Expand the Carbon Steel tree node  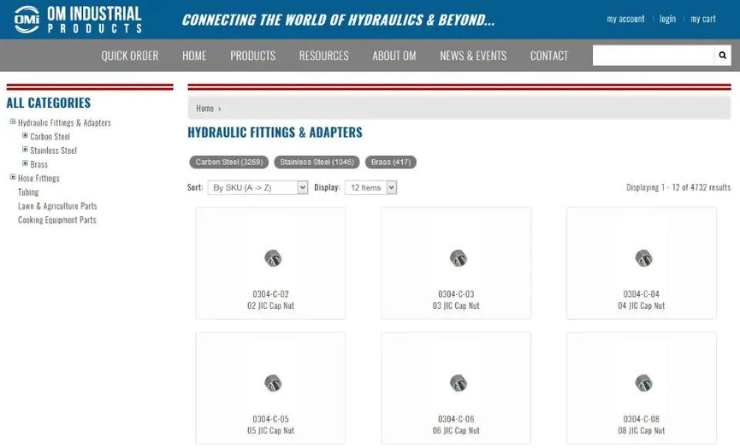tap(25, 136)
